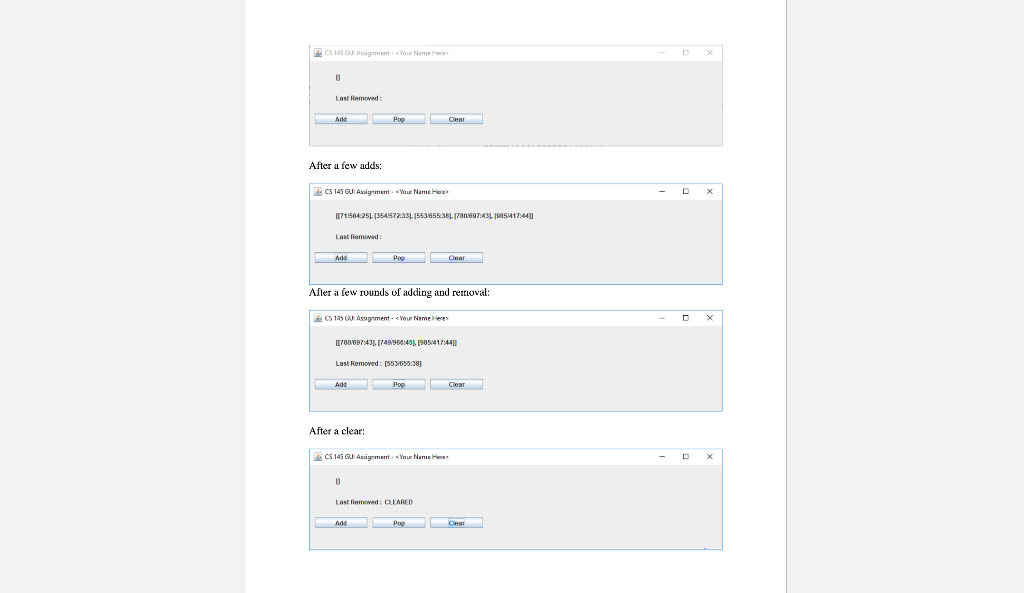Click Pop button in the 'After a clear' window
1024x593 pixels.
(398, 523)
